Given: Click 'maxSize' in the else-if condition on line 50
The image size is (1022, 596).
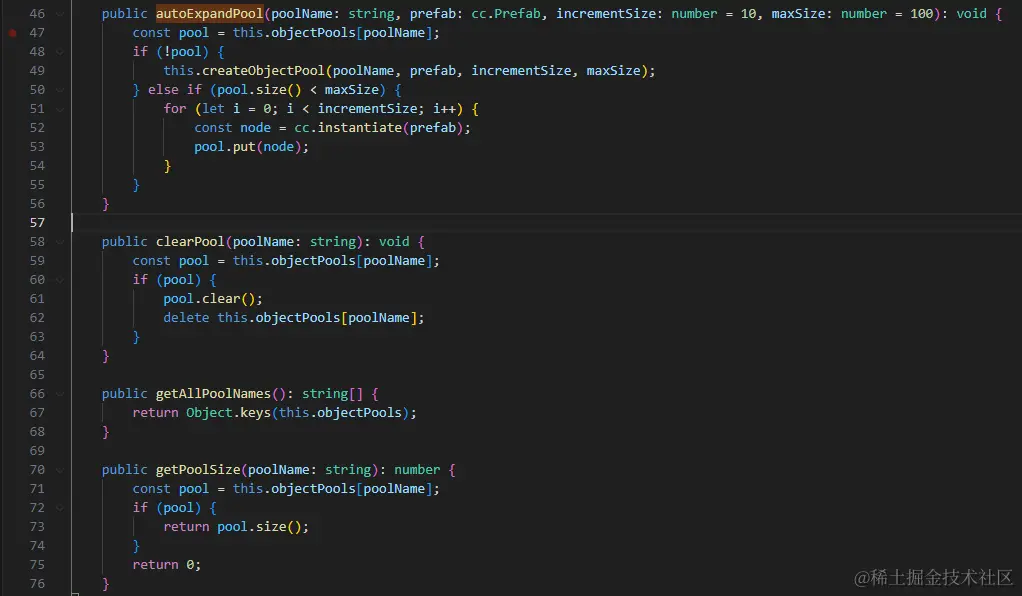Looking at the screenshot, I should click(351, 89).
